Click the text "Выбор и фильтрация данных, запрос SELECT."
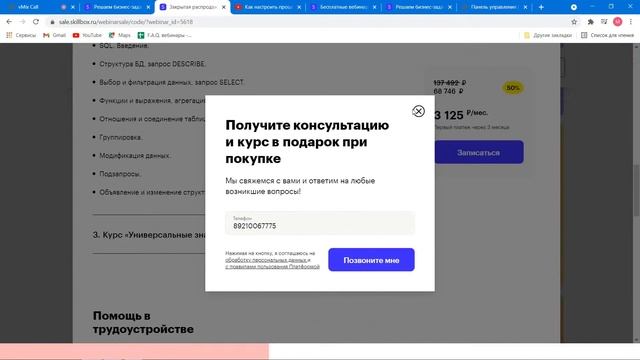 tap(172, 82)
